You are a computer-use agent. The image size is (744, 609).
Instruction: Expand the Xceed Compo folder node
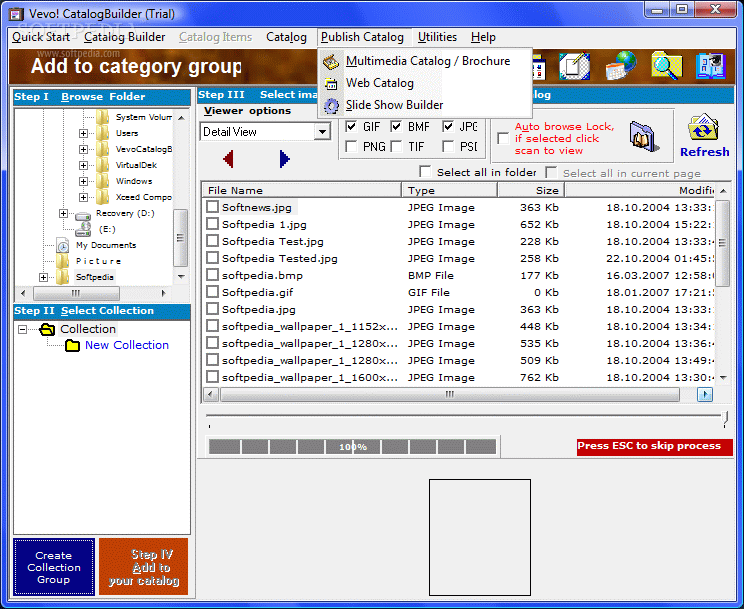click(x=83, y=197)
